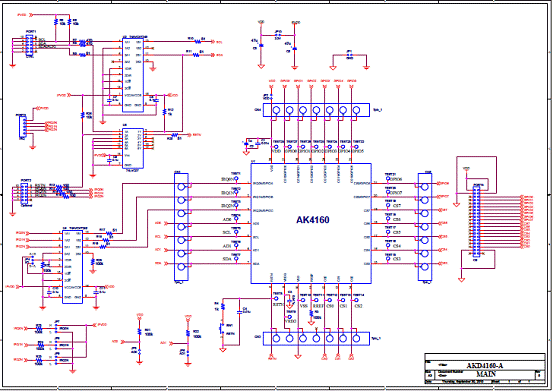Select the SW1 reset push switch
This screenshot has height=391, width=553.
point(222,329)
